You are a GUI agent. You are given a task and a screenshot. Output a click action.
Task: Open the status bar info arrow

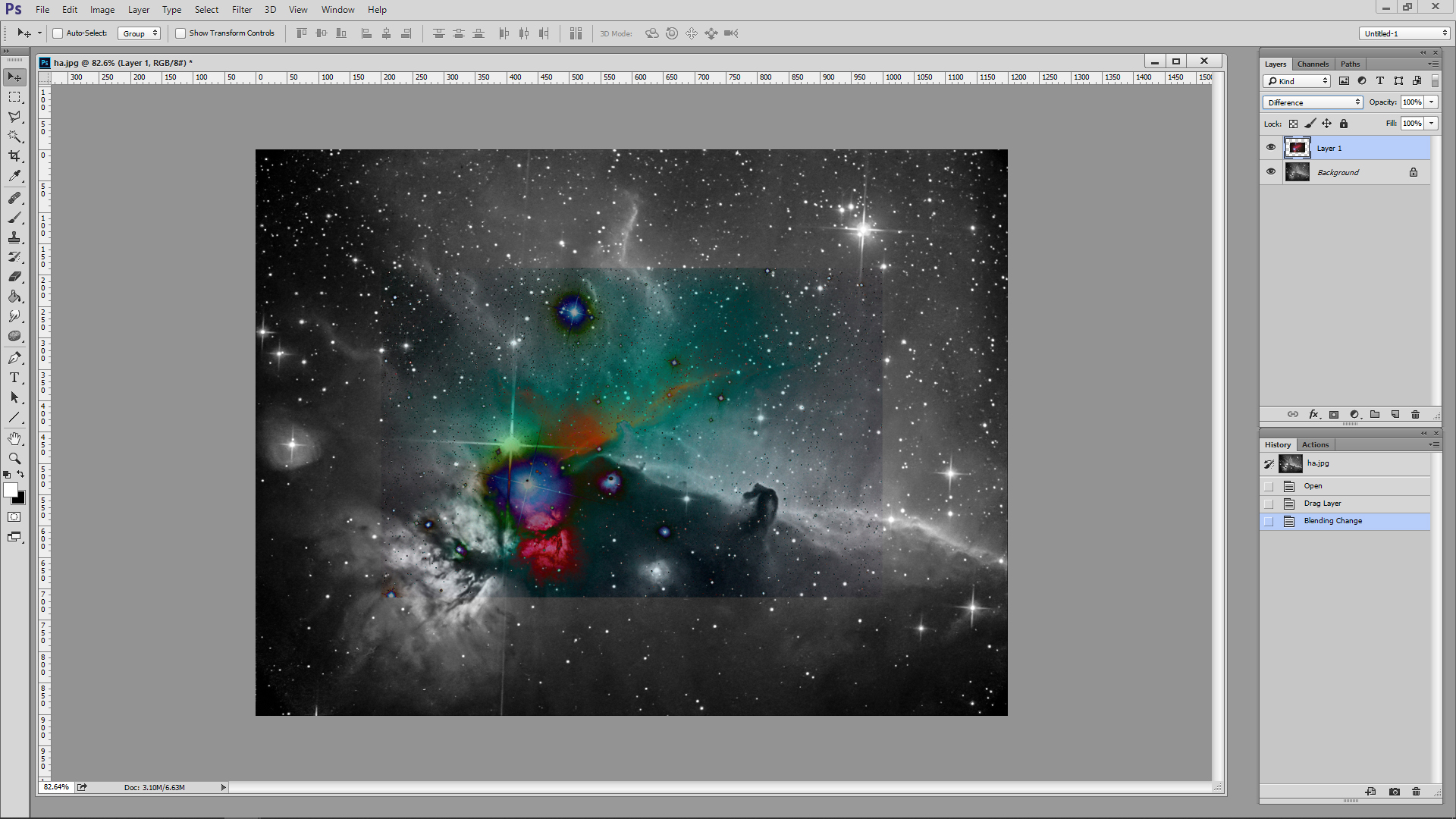point(223,787)
